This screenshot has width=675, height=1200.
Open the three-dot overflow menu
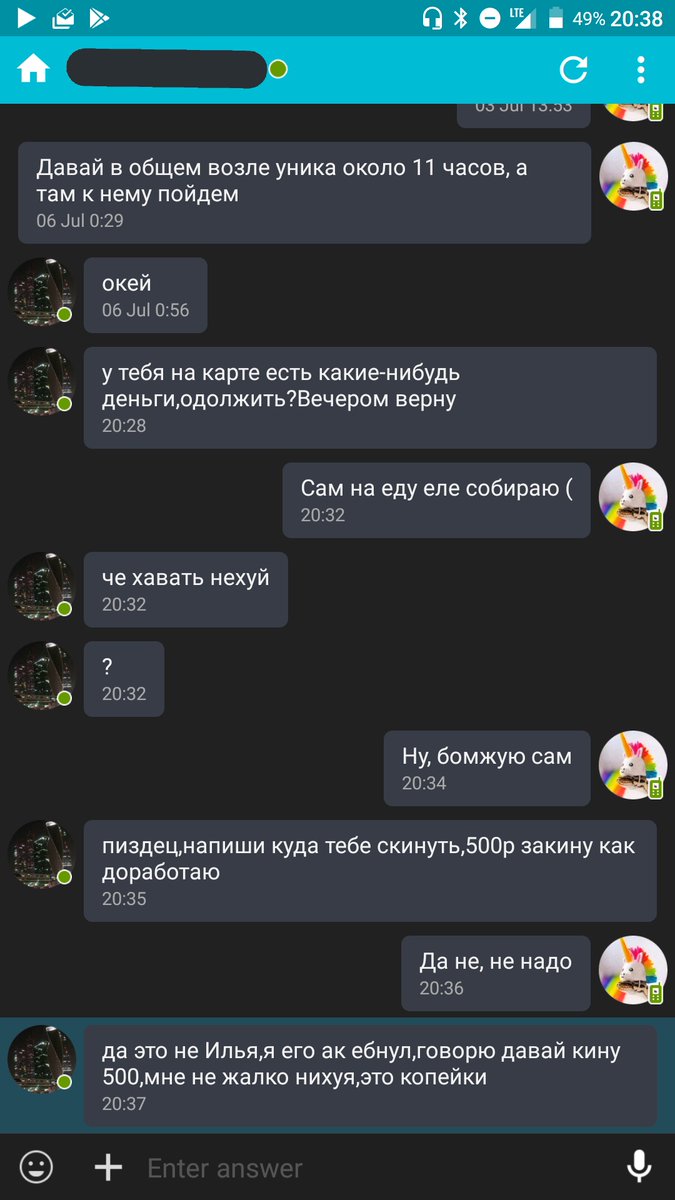click(641, 69)
